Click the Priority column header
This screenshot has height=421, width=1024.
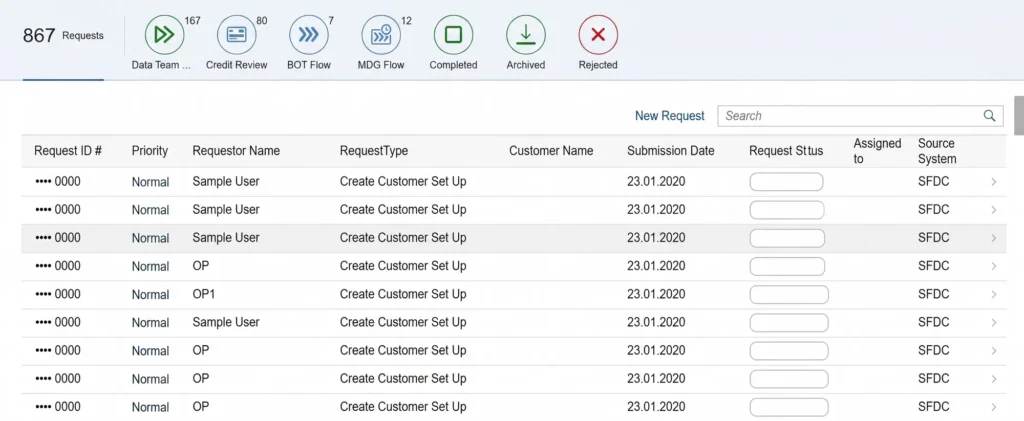coord(150,151)
